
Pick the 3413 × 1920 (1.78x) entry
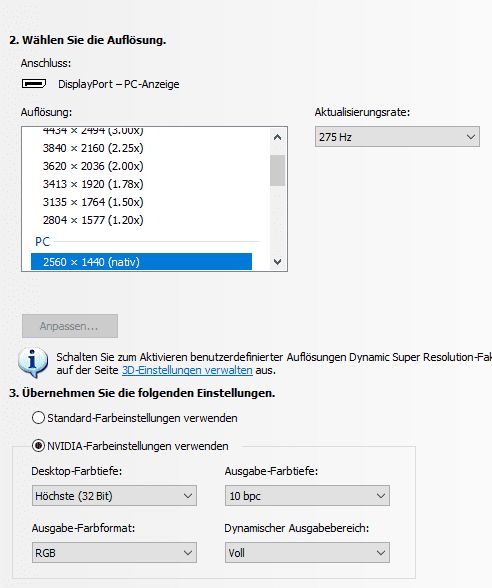click(x=141, y=184)
